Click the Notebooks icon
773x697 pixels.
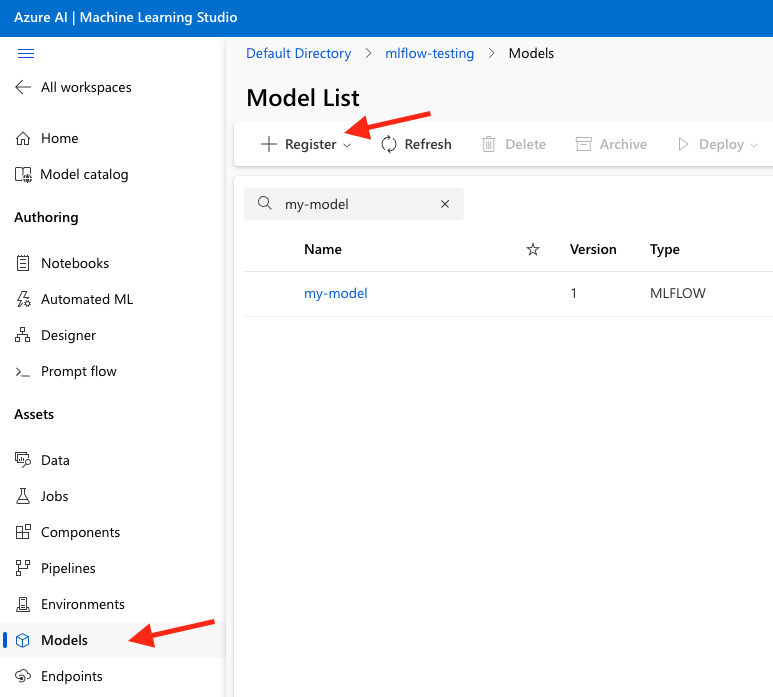[23, 263]
